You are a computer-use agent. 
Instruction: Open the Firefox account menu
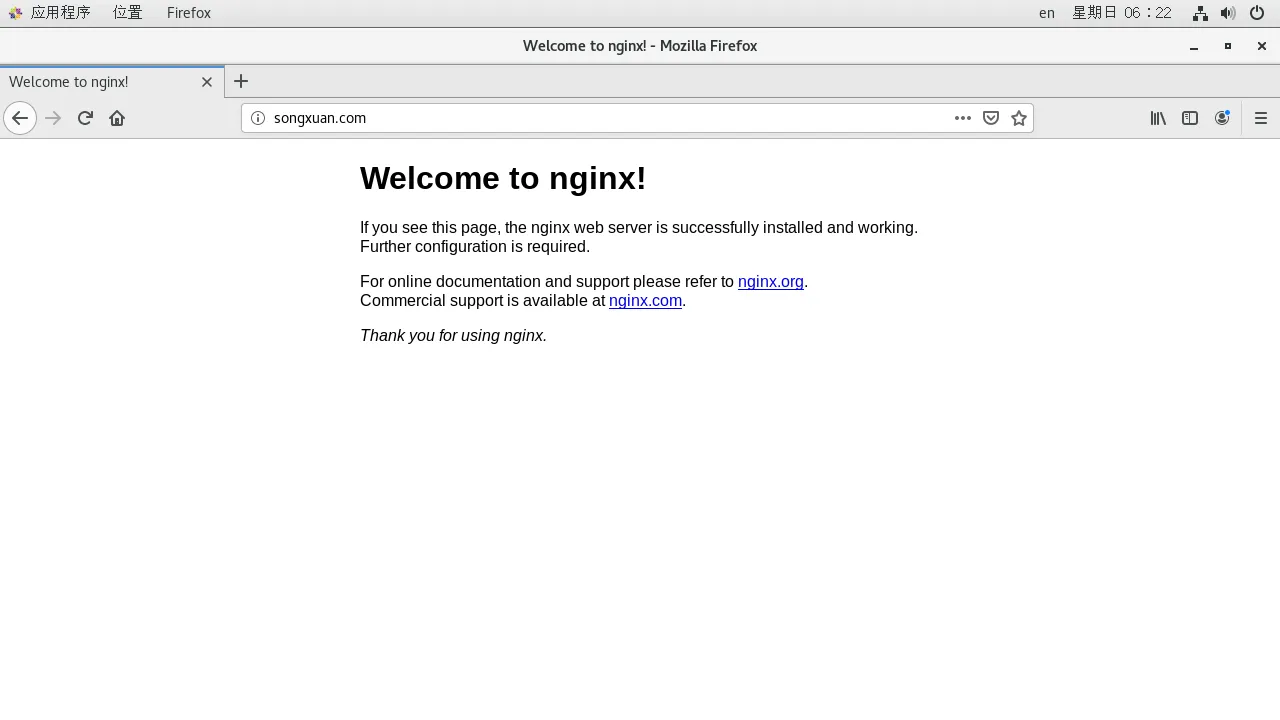coord(1222,118)
